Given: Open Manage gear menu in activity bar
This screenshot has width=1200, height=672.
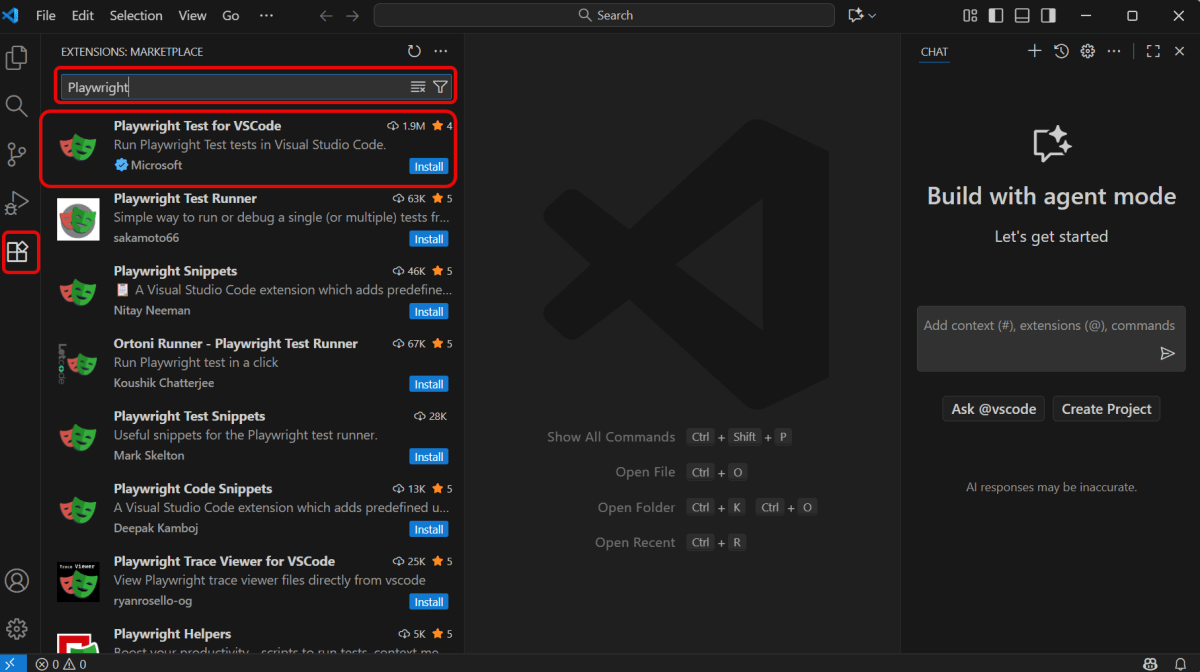Looking at the screenshot, I should (x=17, y=629).
